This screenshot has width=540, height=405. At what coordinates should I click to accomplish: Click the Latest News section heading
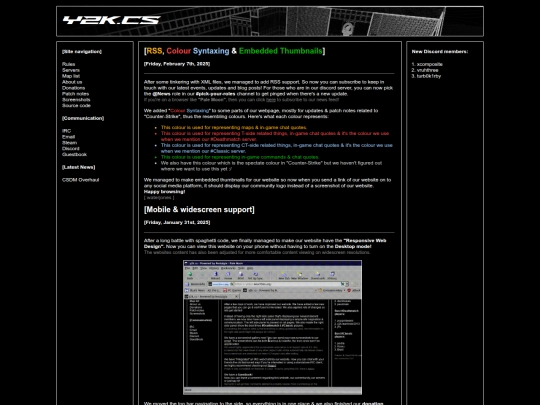pyautogui.click(x=79, y=167)
